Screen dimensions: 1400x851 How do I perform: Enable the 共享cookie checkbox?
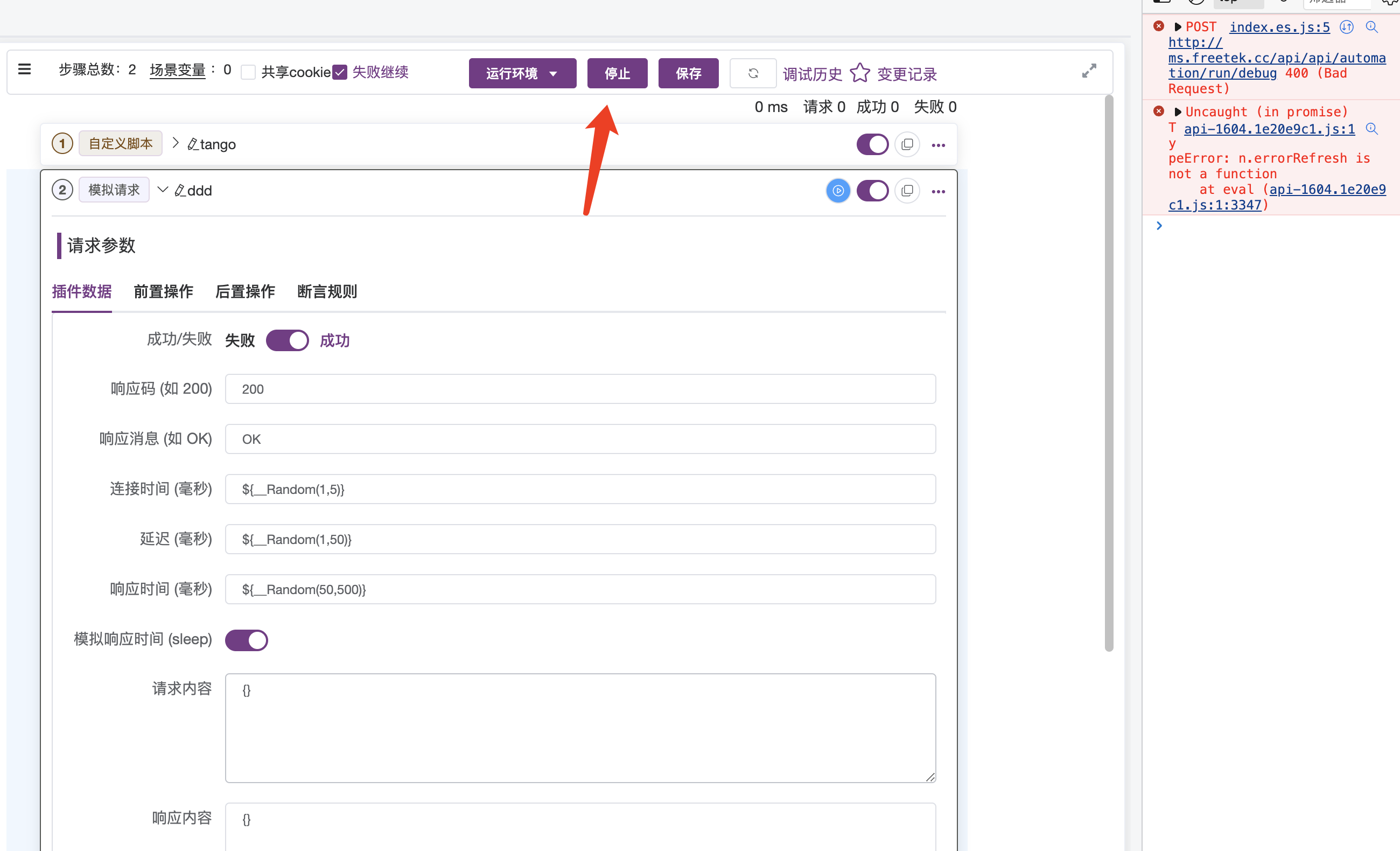pos(248,72)
